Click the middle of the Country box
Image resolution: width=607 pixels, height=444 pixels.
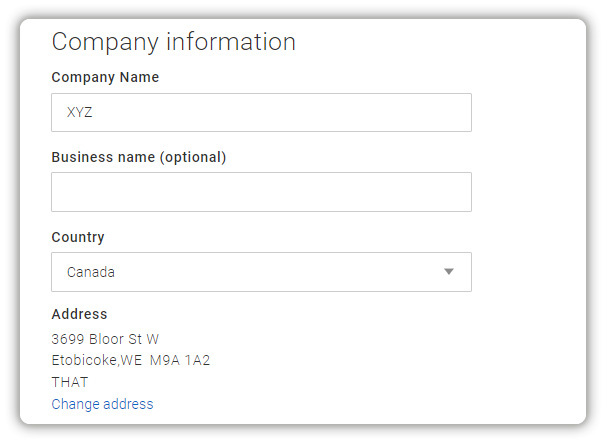tap(261, 272)
